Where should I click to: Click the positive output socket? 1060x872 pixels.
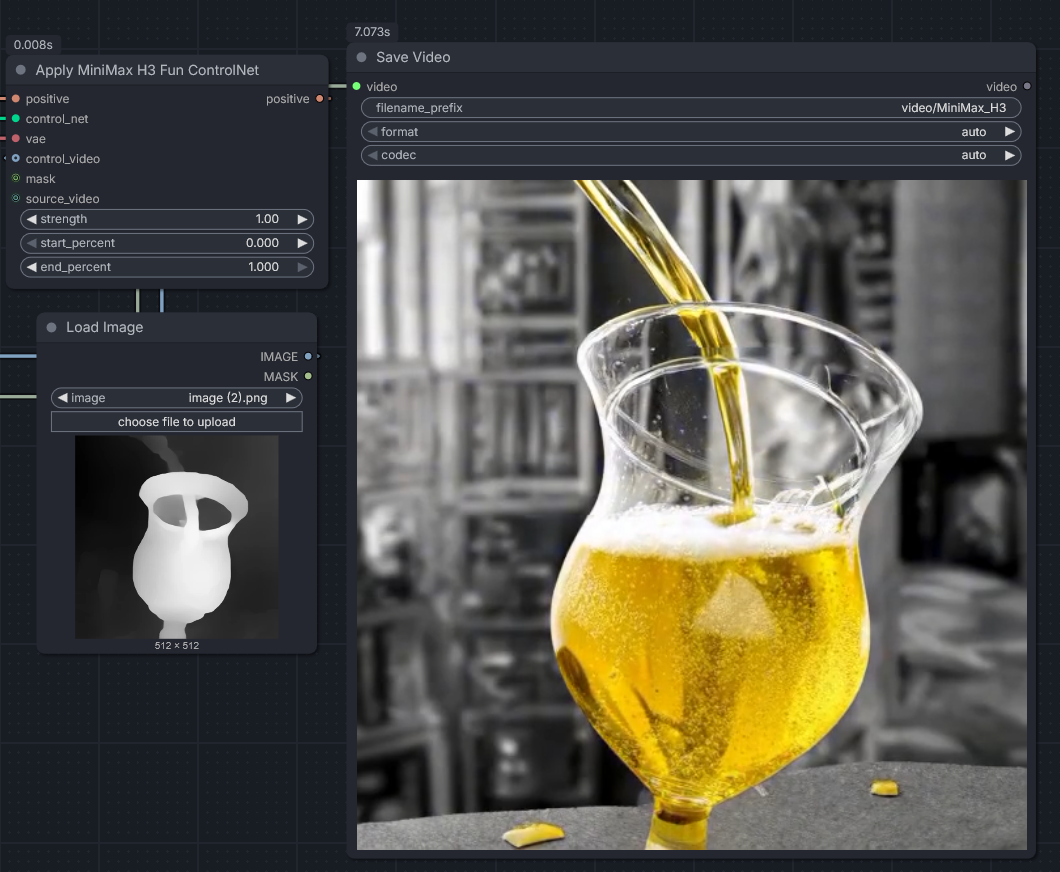point(319,99)
